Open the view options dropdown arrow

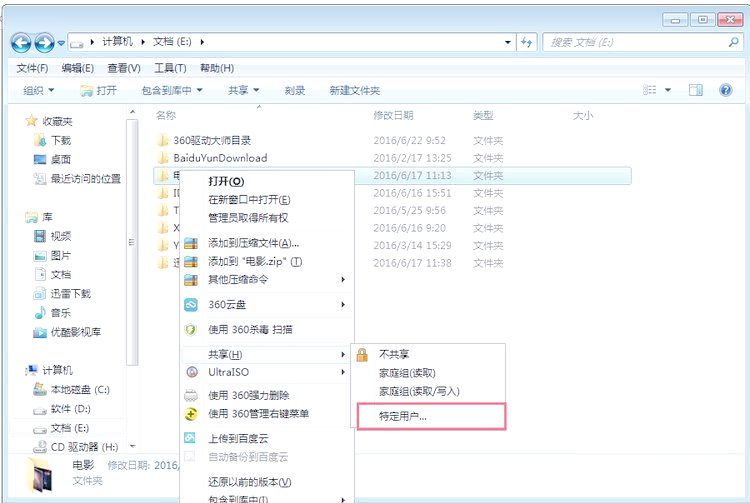[668, 90]
